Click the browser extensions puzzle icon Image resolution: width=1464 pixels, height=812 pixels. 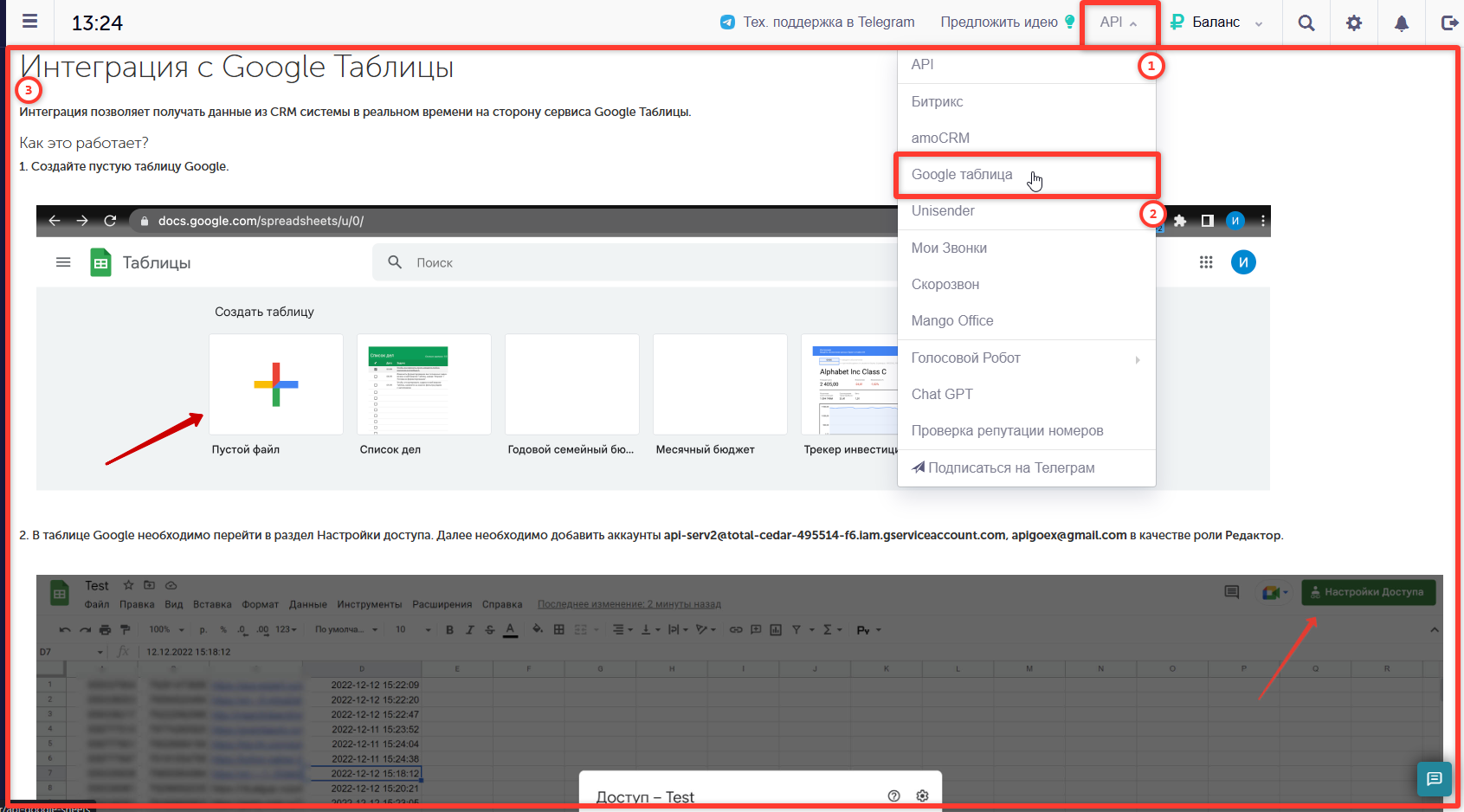(x=1180, y=221)
